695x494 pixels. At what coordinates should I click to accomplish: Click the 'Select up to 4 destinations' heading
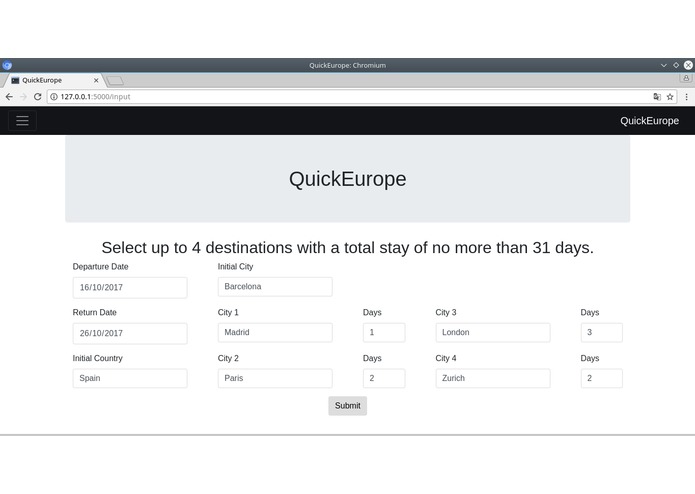pyautogui.click(x=348, y=247)
